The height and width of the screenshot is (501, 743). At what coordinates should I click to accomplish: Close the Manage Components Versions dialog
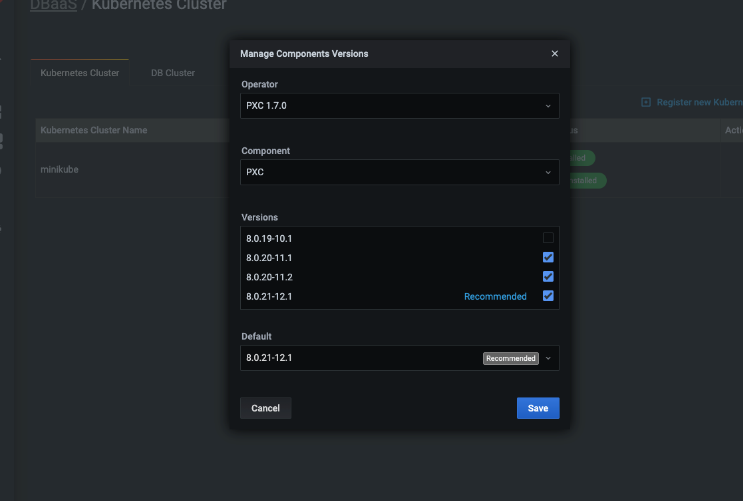coord(554,54)
